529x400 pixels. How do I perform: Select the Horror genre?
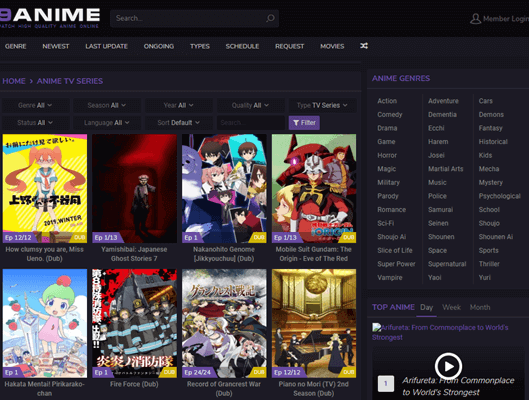click(x=387, y=155)
